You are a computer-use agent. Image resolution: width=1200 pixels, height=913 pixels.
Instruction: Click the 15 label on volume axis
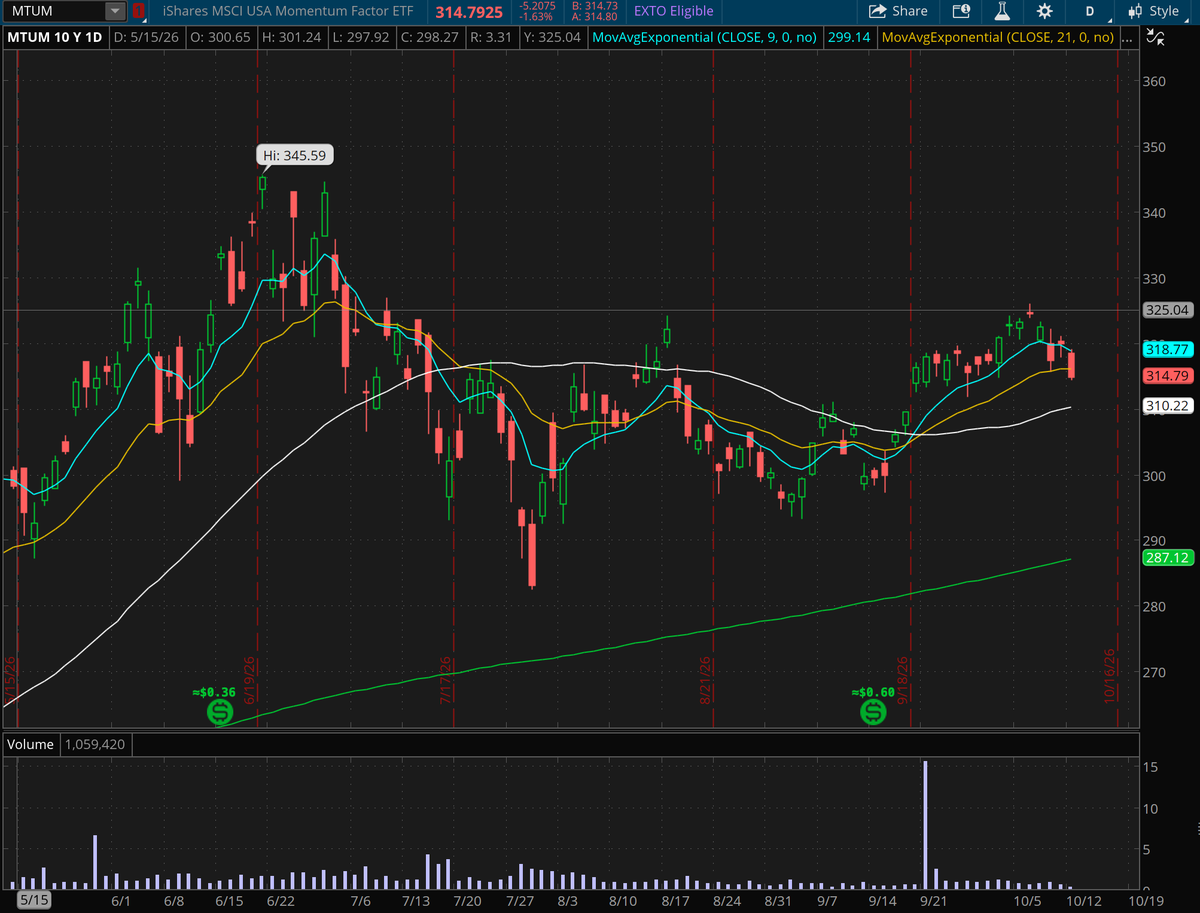pyautogui.click(x=1151, y=767)
